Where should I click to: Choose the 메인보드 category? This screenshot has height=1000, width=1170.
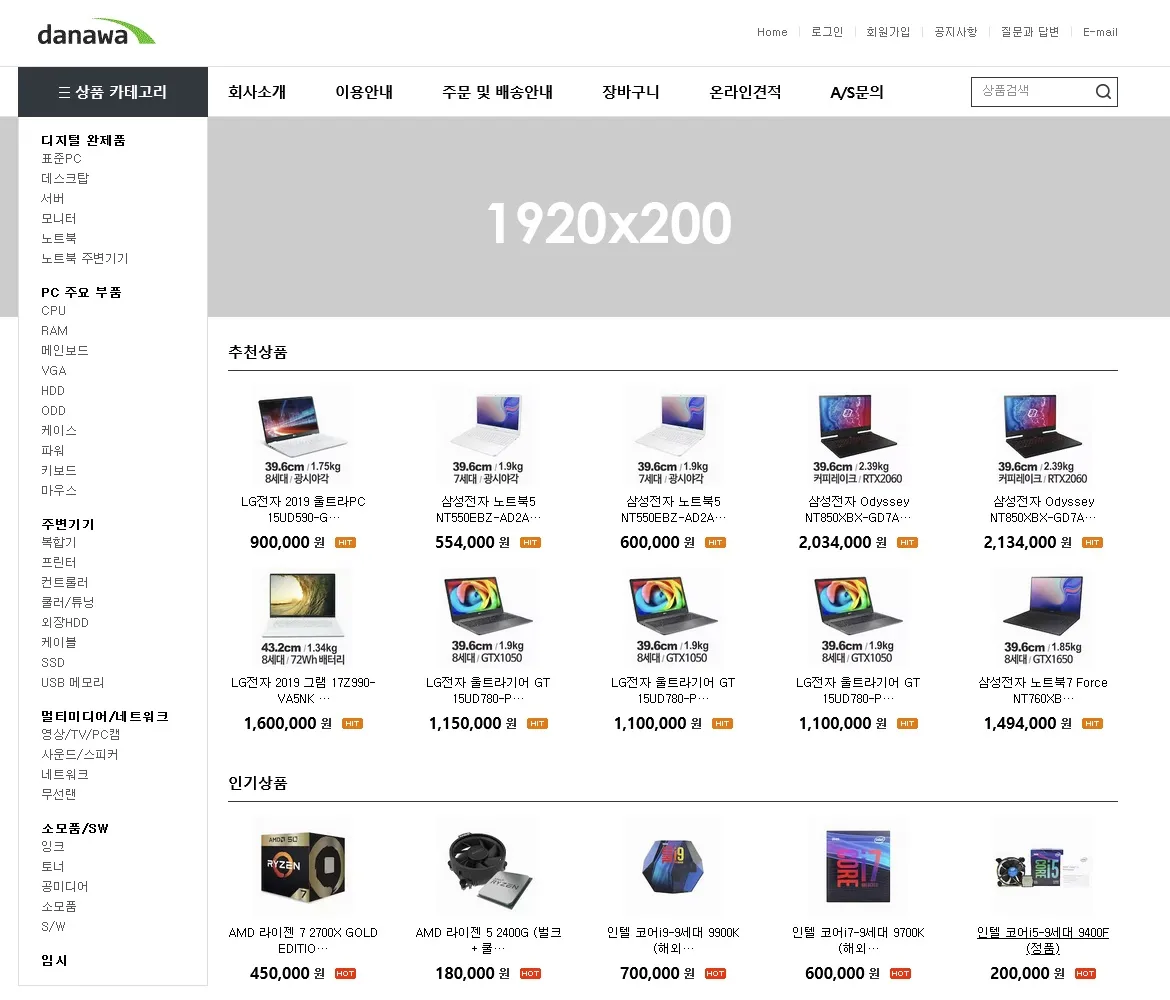[x=65, y=351]
